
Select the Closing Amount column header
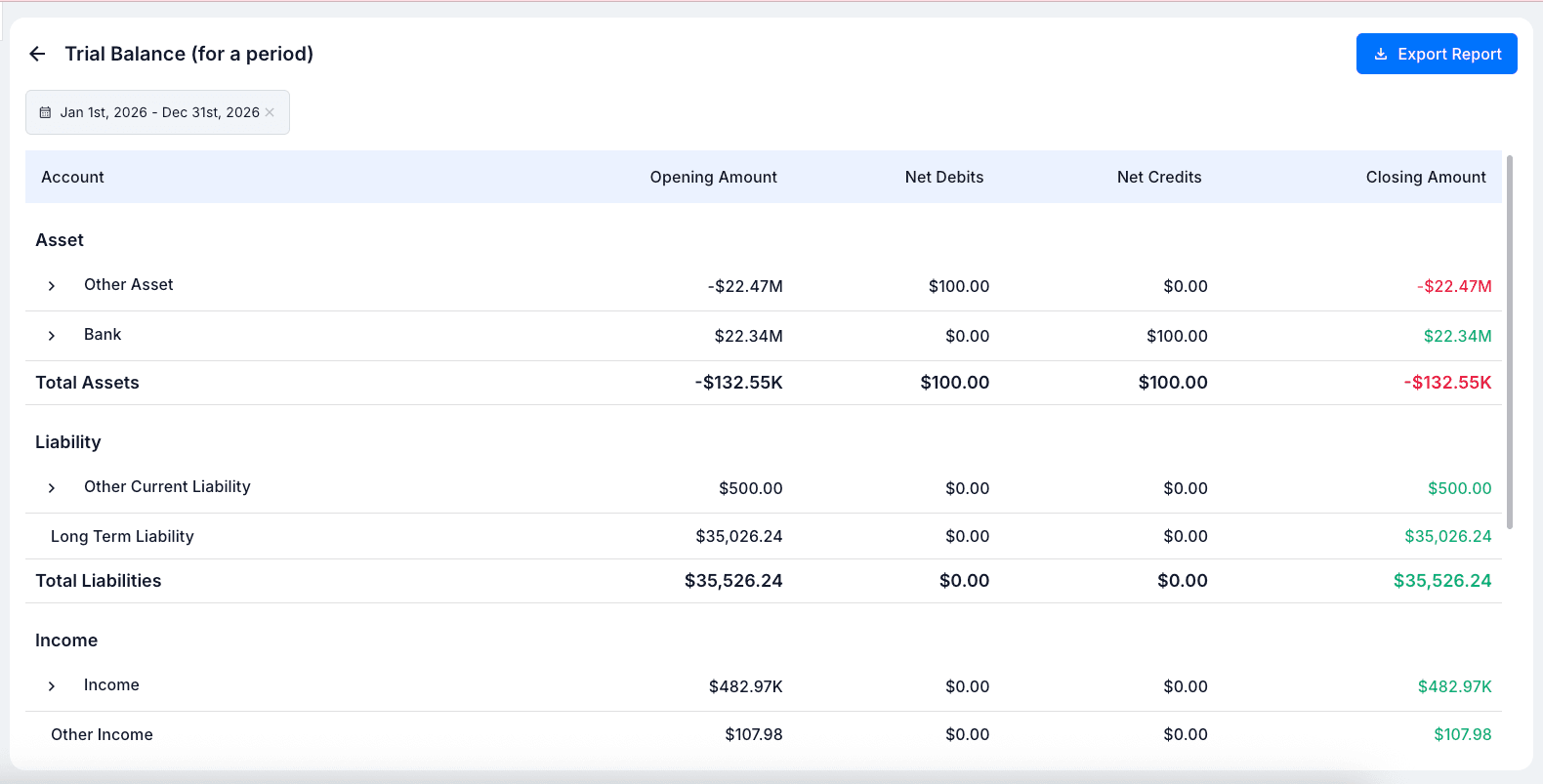1426,177
